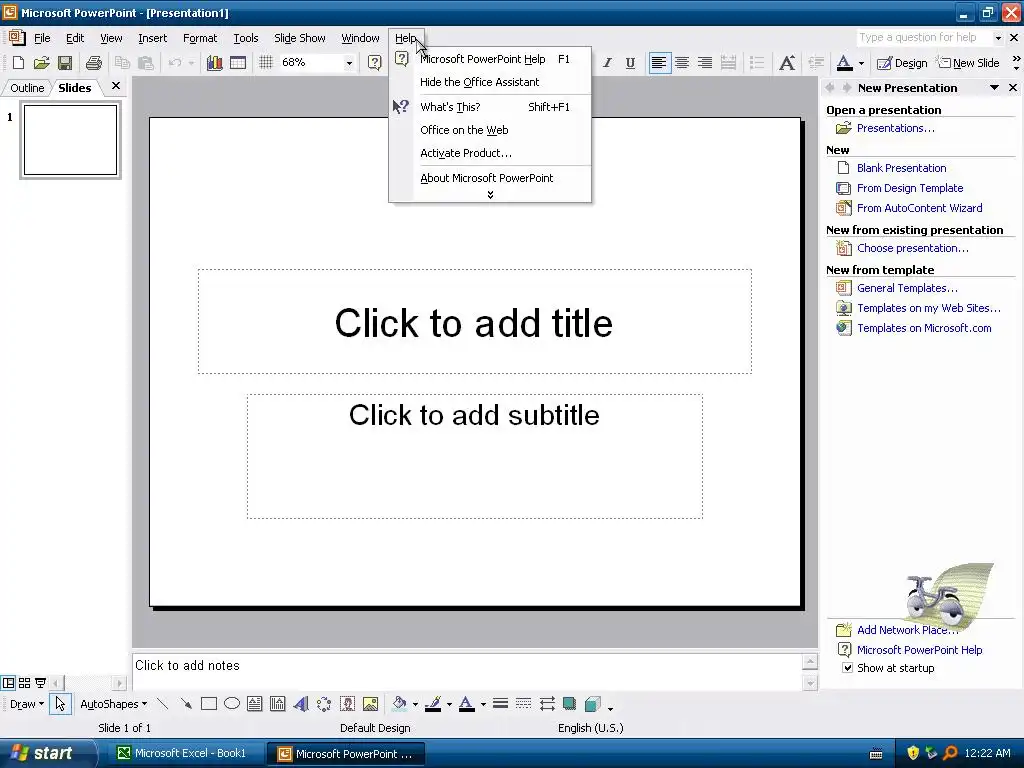The image size is (1024, 768).
Task: Start Slide Show from view icon
Action: [40, 683]
